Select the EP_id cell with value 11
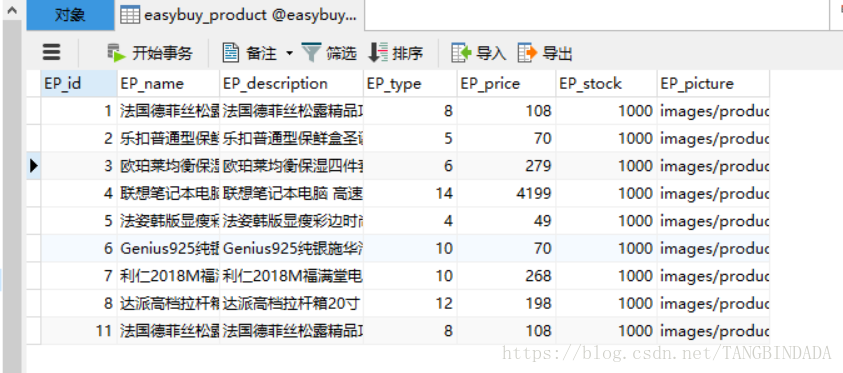This screenshot has width=843, height=373. (79, 331)
